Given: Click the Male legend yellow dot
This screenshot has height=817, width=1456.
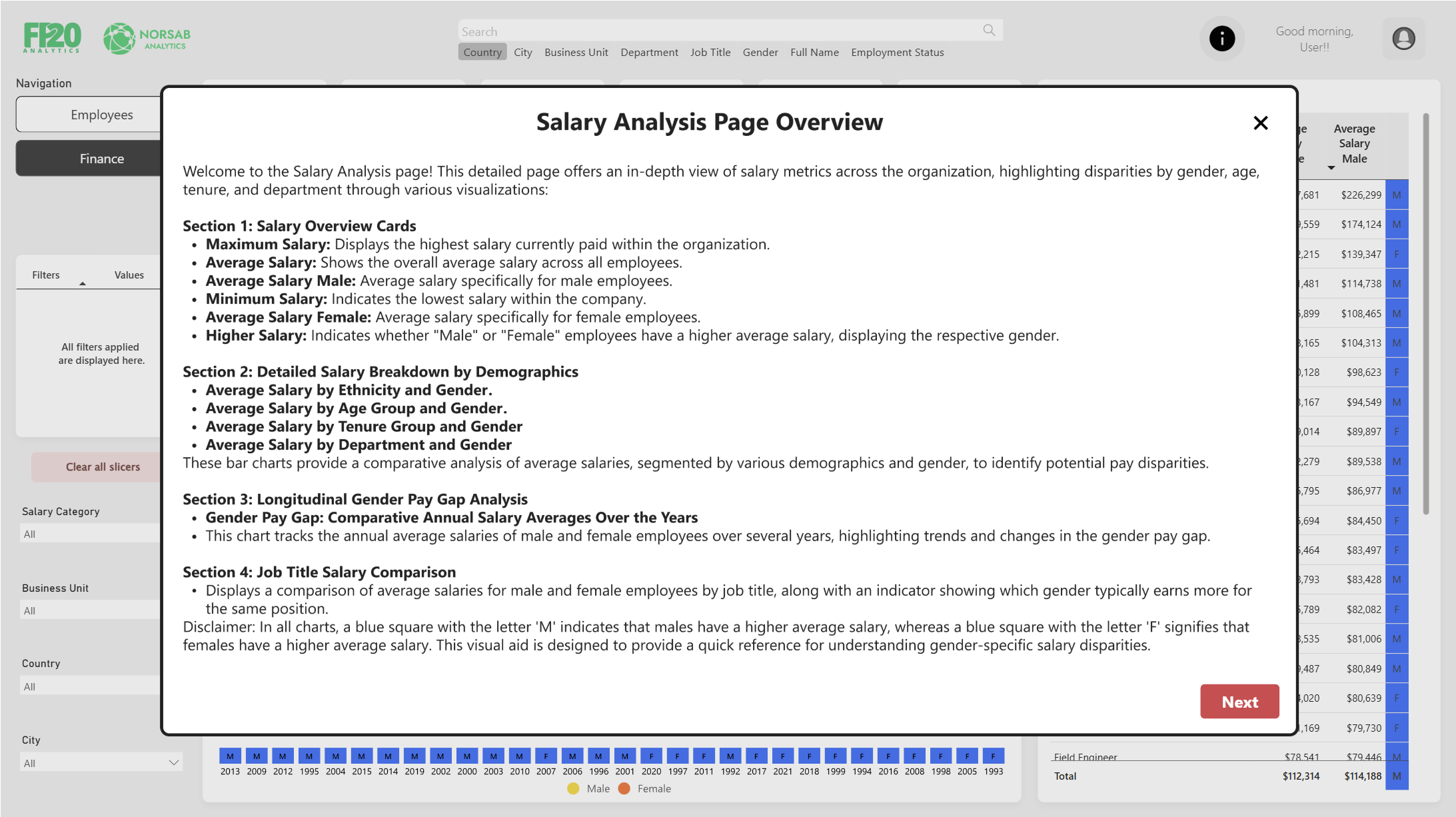Looking at the screenshot, I should [x=573, y=788].
